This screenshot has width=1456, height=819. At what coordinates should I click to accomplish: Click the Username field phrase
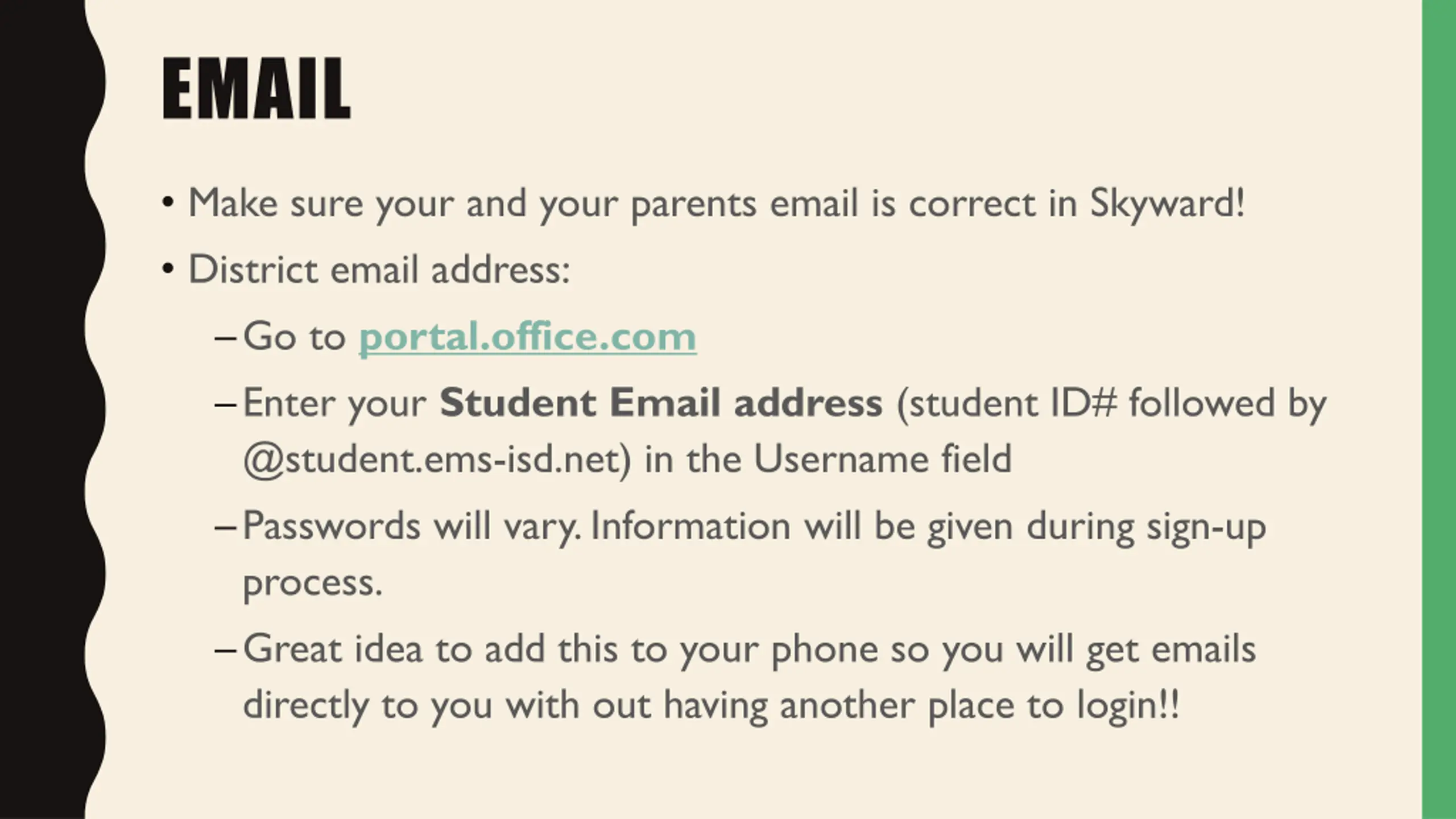coord(883,458)
